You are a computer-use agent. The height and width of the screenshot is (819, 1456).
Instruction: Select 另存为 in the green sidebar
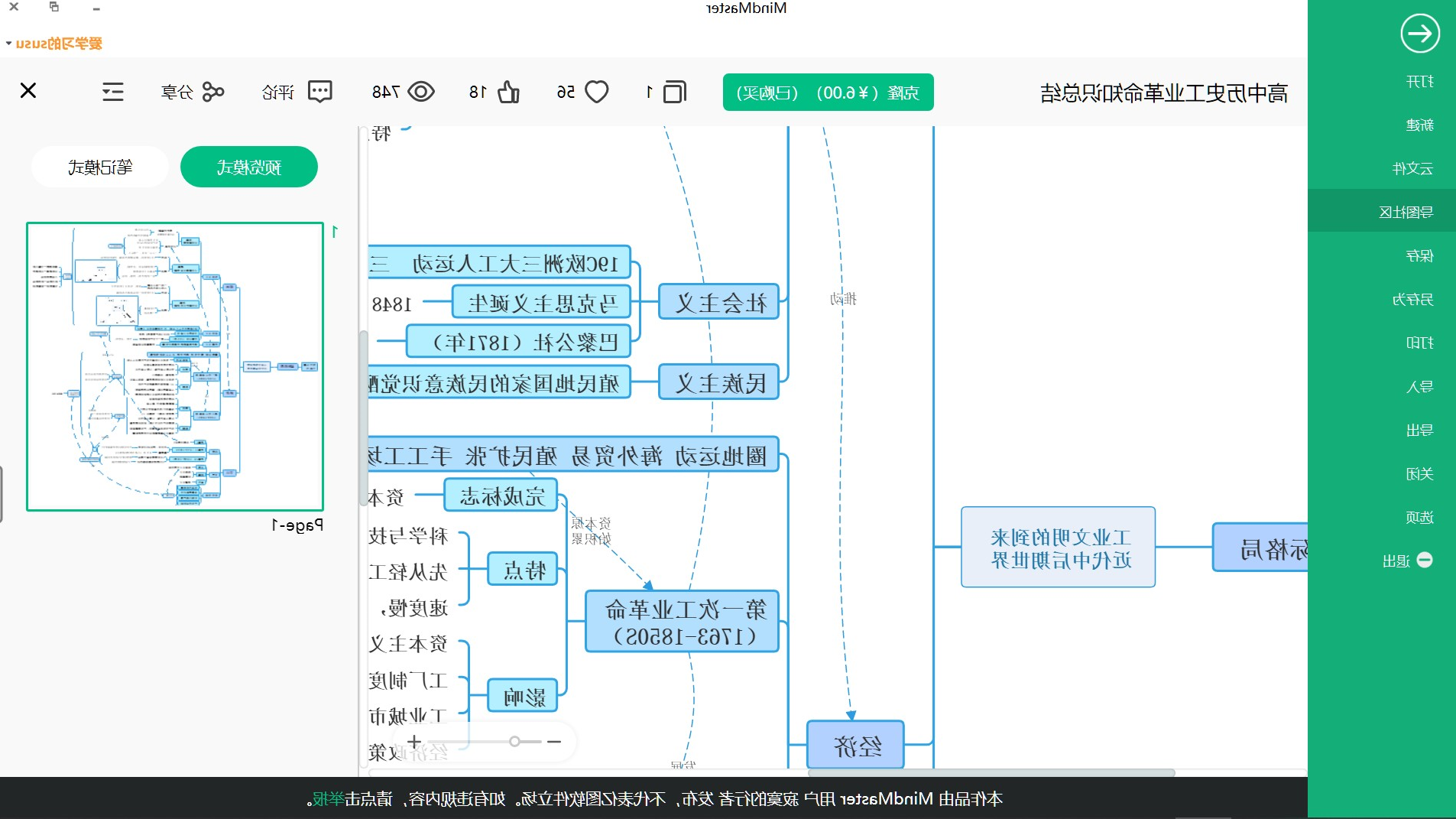1412,299
